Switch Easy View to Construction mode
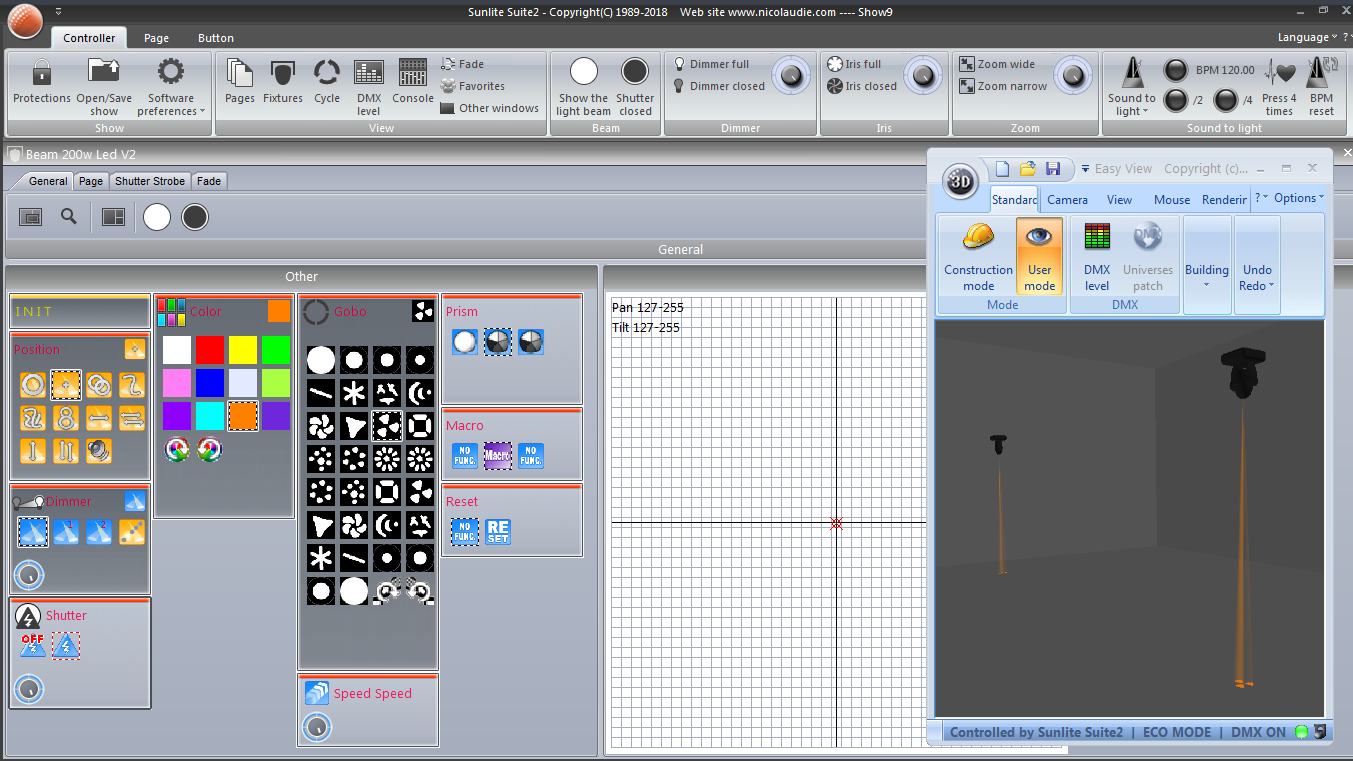Viewport: 1353px width, 761px height. [978, 256]
